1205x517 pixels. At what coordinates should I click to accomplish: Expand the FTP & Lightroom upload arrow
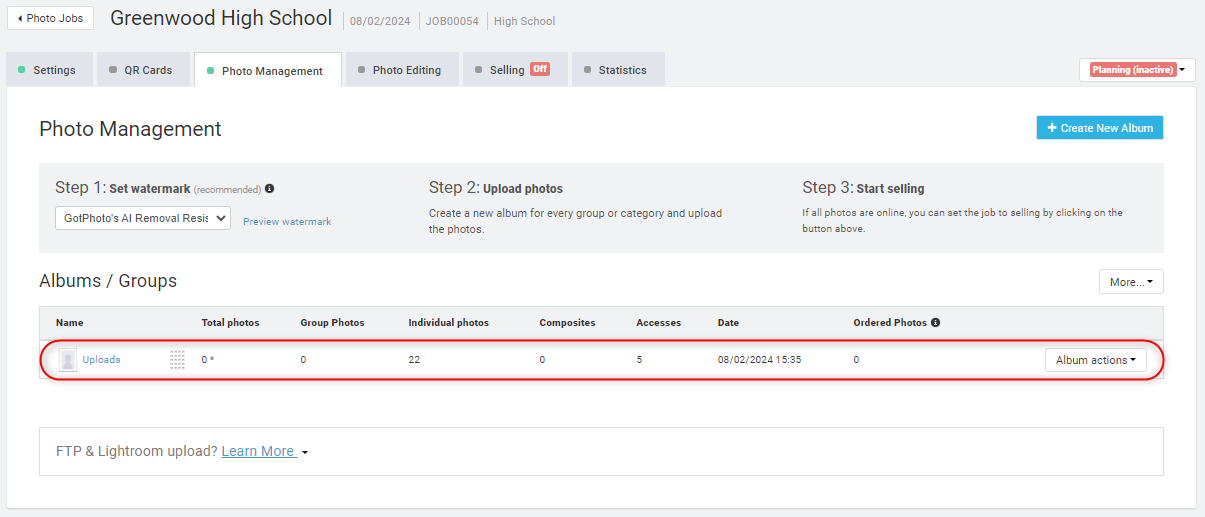tap(305, 453)
